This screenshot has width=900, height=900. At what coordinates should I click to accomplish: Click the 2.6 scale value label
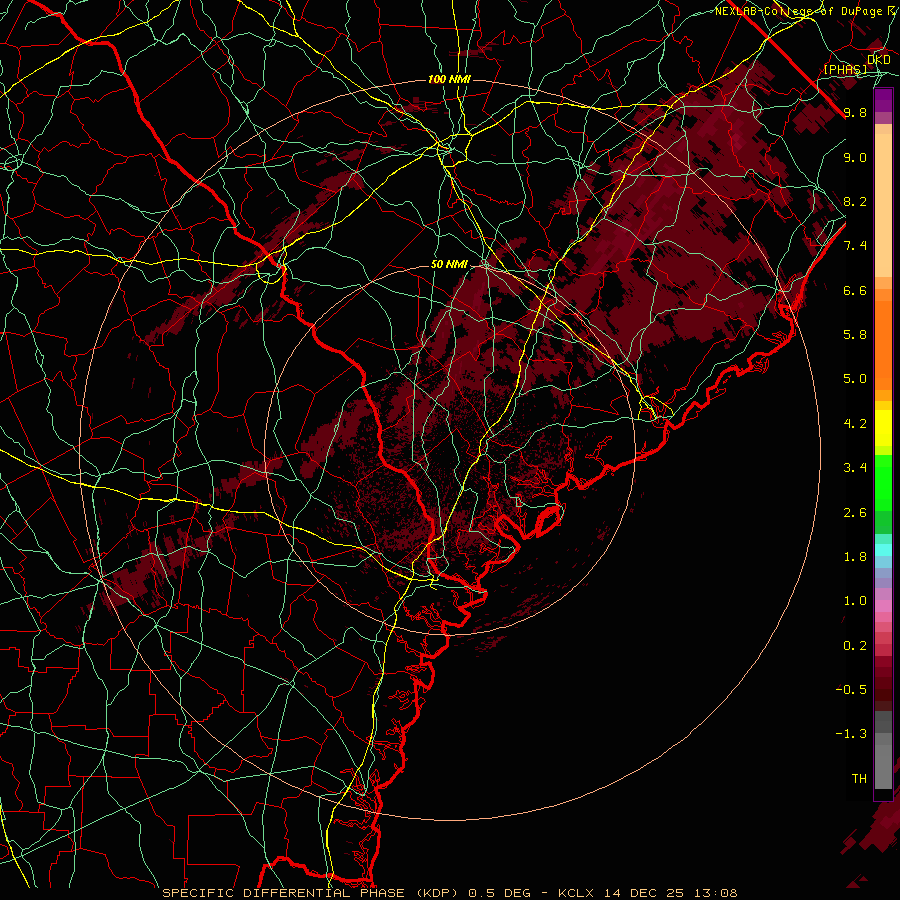(x=855, y=513)
